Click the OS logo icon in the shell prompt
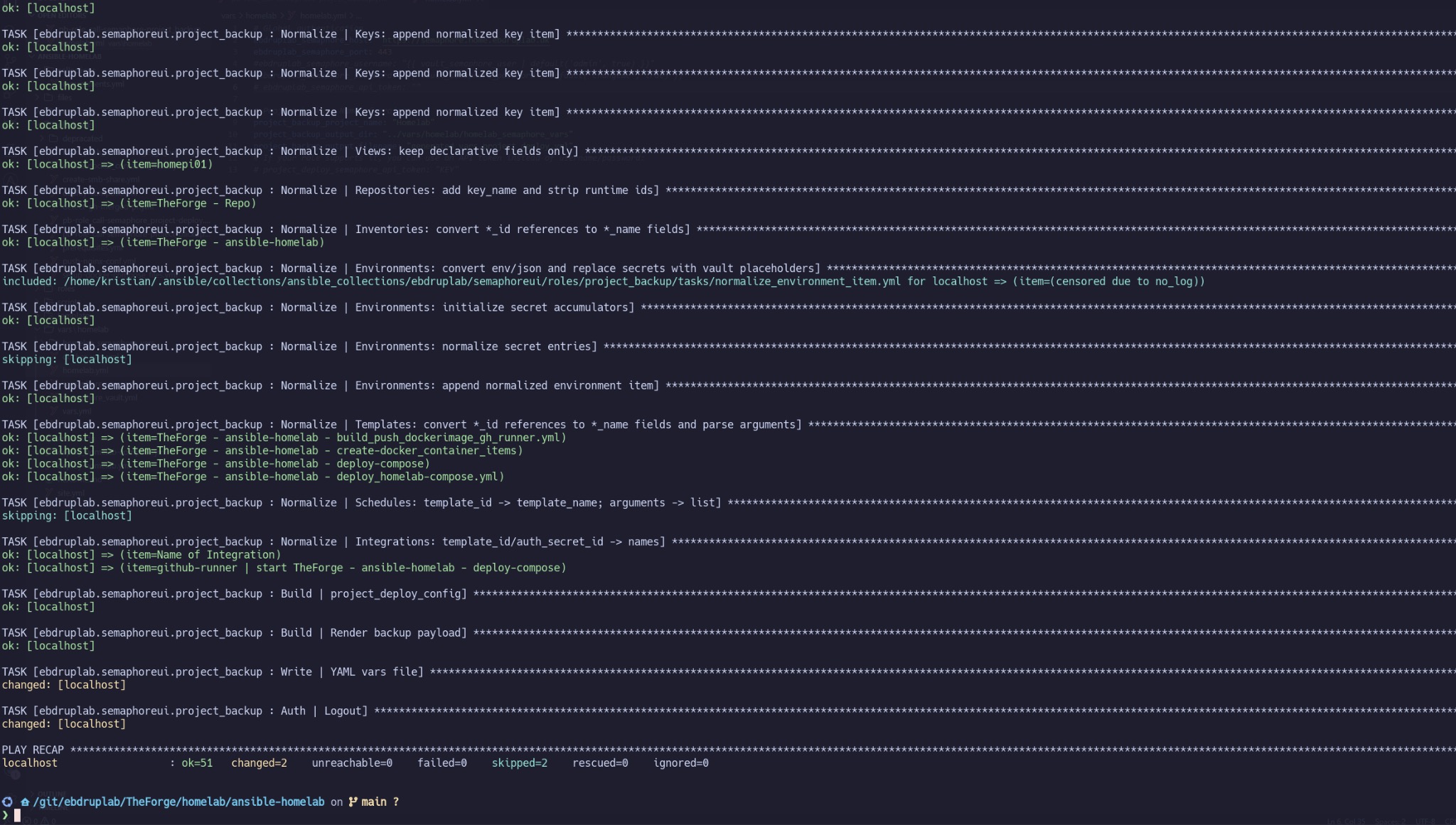1456x825 pixels. [x=7, y=802]
